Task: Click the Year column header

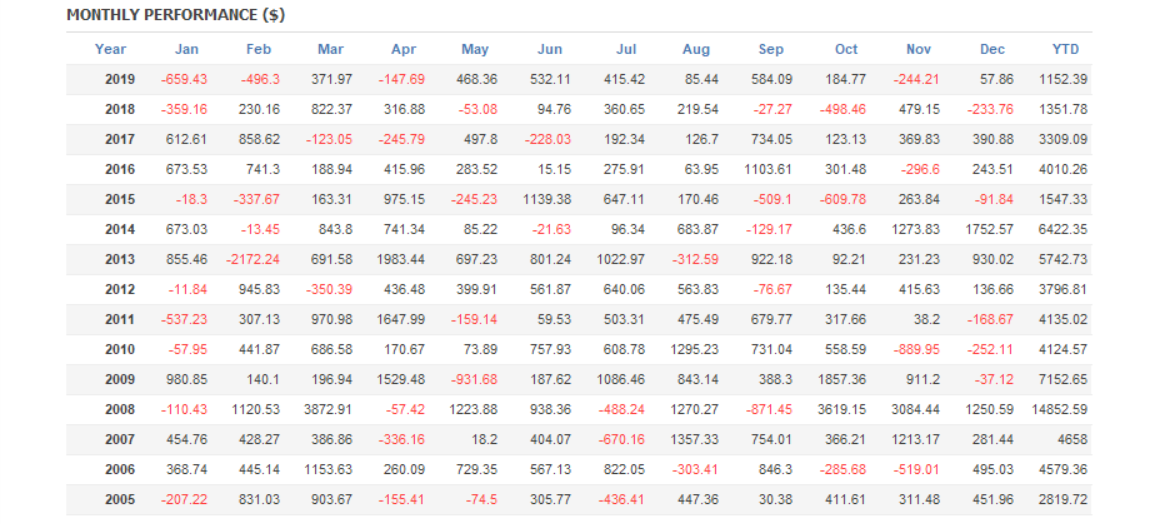Action: click(x=110, y=49)
